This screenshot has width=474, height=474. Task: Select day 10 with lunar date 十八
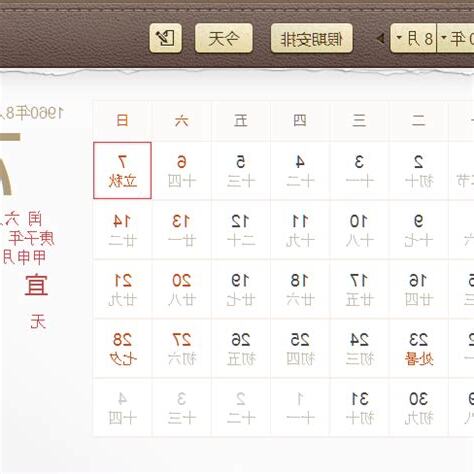coord(359,230)
